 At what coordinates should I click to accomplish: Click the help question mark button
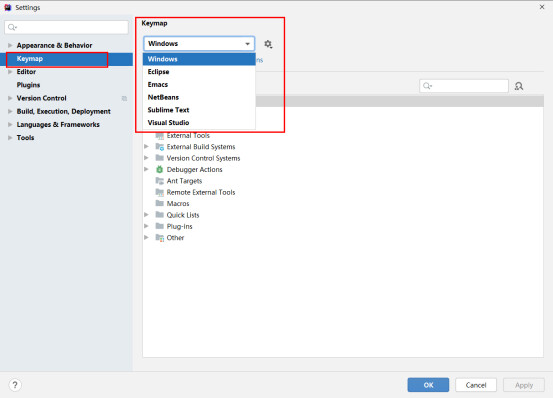[x=15, y=385]
